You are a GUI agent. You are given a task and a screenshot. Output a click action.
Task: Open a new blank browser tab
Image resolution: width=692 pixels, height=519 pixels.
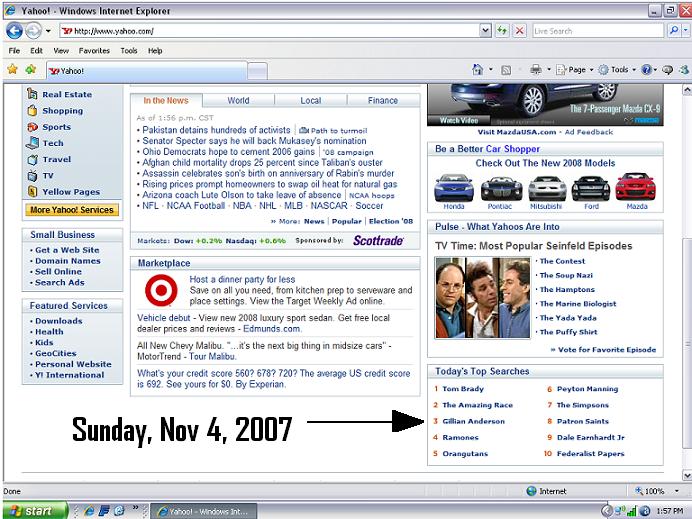pos(257,71)
